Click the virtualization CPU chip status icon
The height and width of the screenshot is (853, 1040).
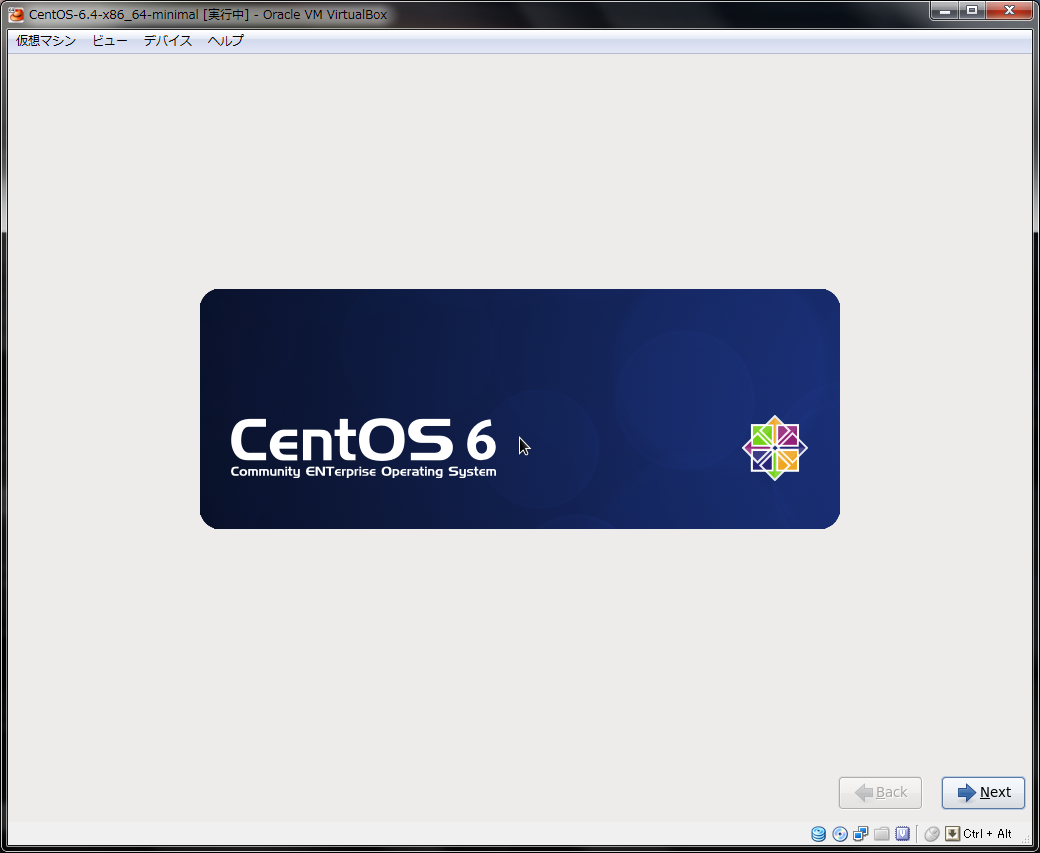pos(902,834)
